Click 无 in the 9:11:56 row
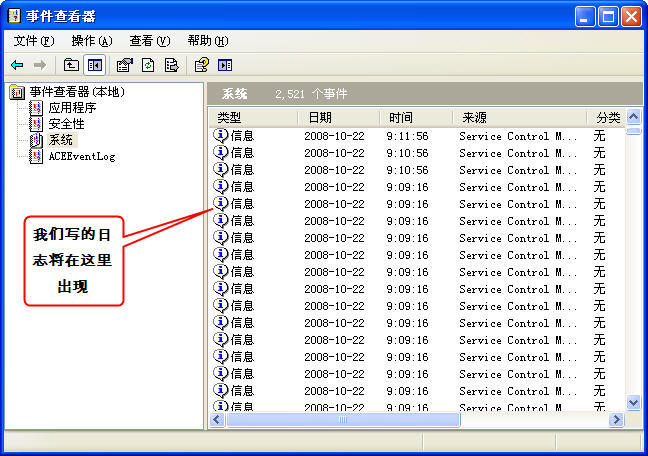 [x=599, y=136]
